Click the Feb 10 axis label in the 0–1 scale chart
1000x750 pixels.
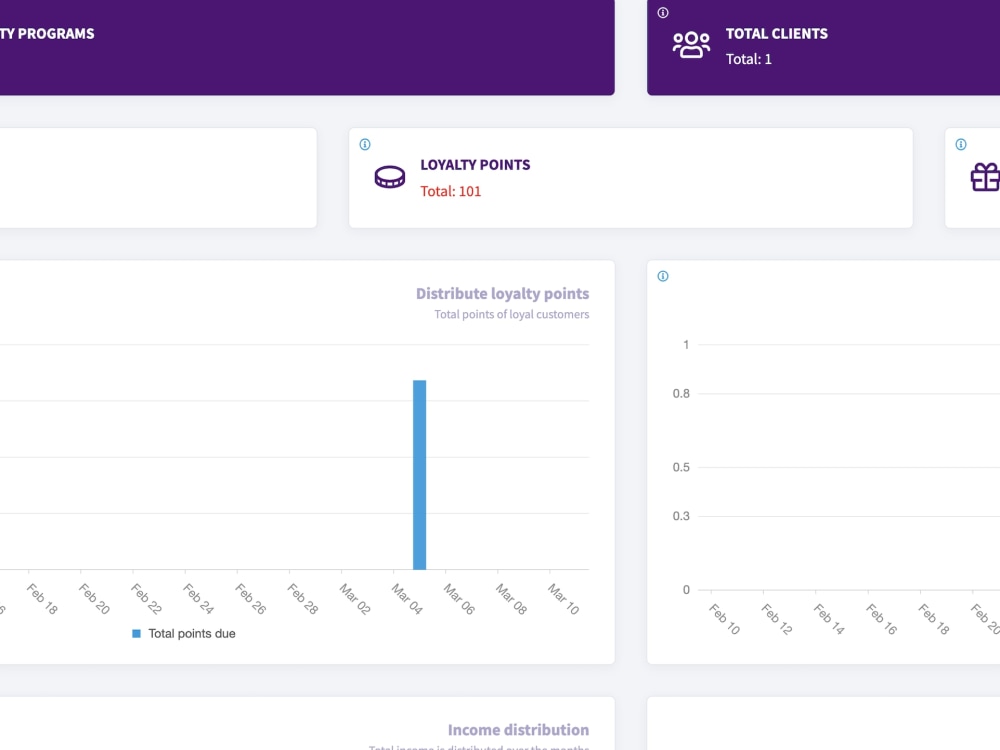[724, 619]
